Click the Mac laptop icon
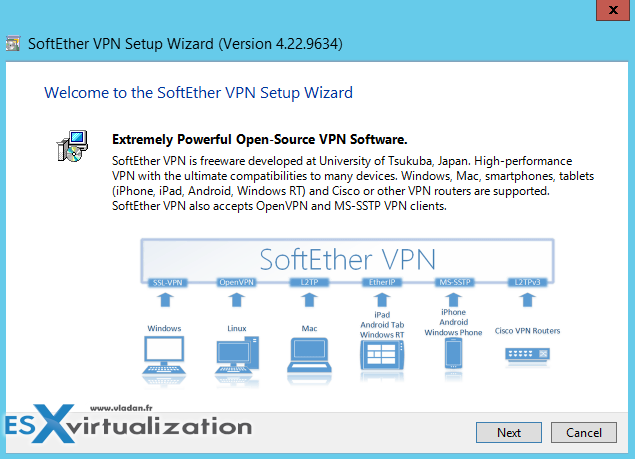Image resolution: width=635 pixels, height=459 pixels. 309,355
